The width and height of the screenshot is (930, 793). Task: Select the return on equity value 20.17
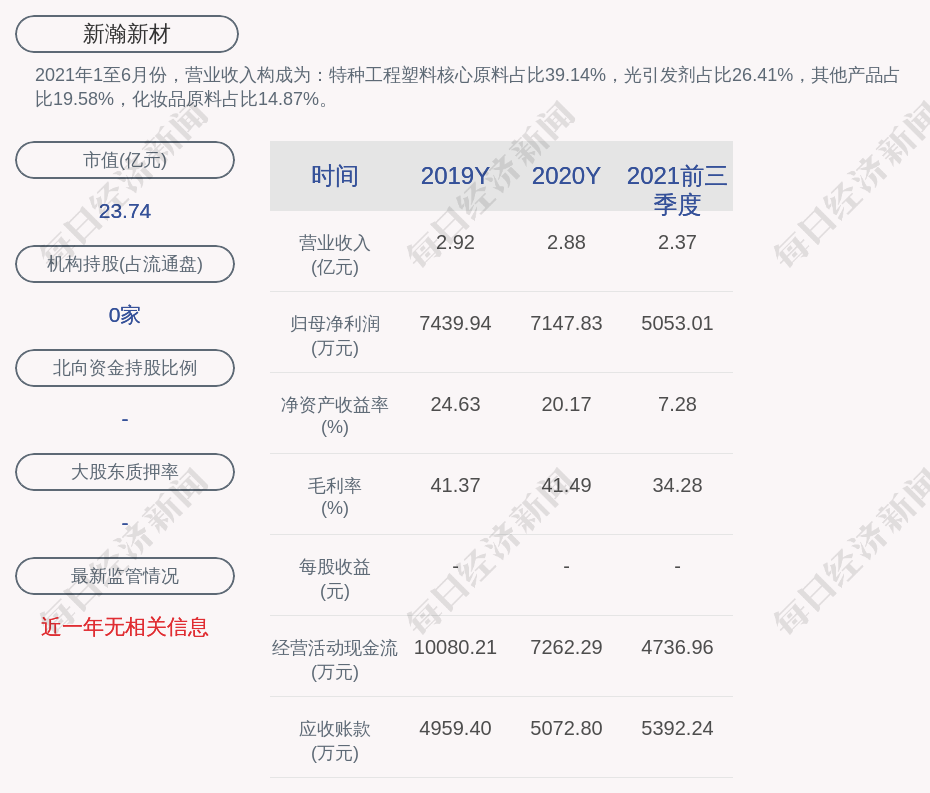[x=566, y=405]
